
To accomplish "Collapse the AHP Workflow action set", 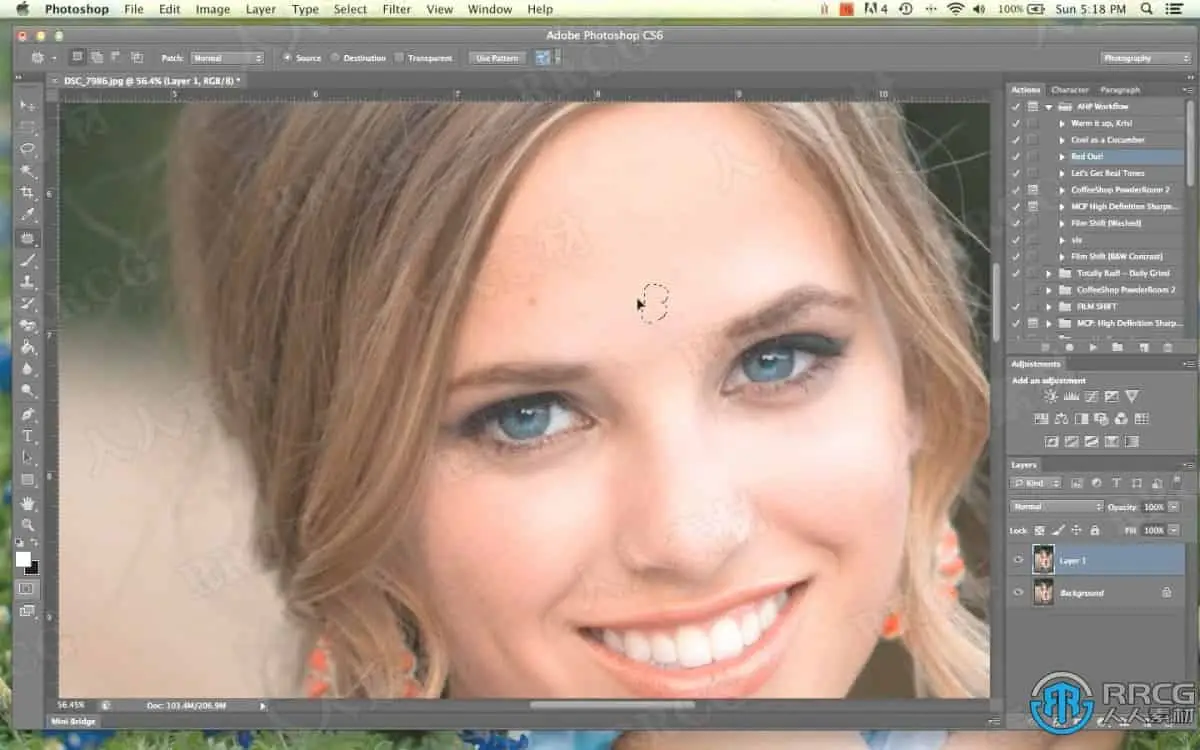I will (1049, 106).
